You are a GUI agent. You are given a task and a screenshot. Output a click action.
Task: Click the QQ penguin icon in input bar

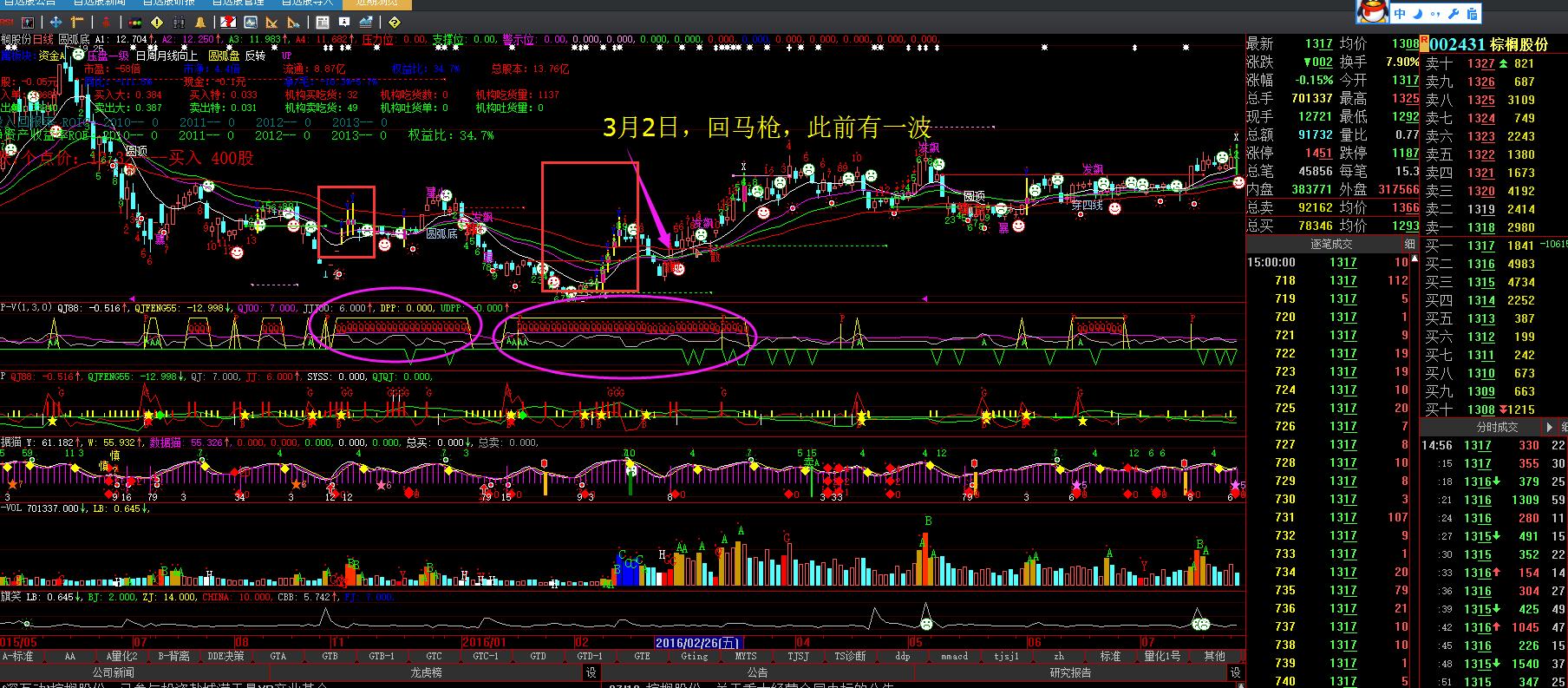[x=1373, y=13]
